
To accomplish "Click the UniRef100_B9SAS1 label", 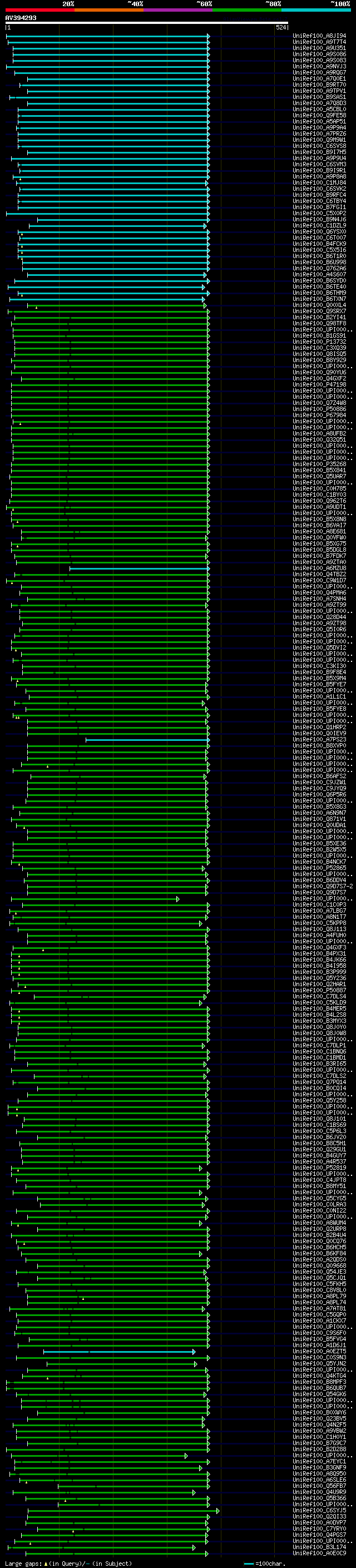I will coord(319,97).
